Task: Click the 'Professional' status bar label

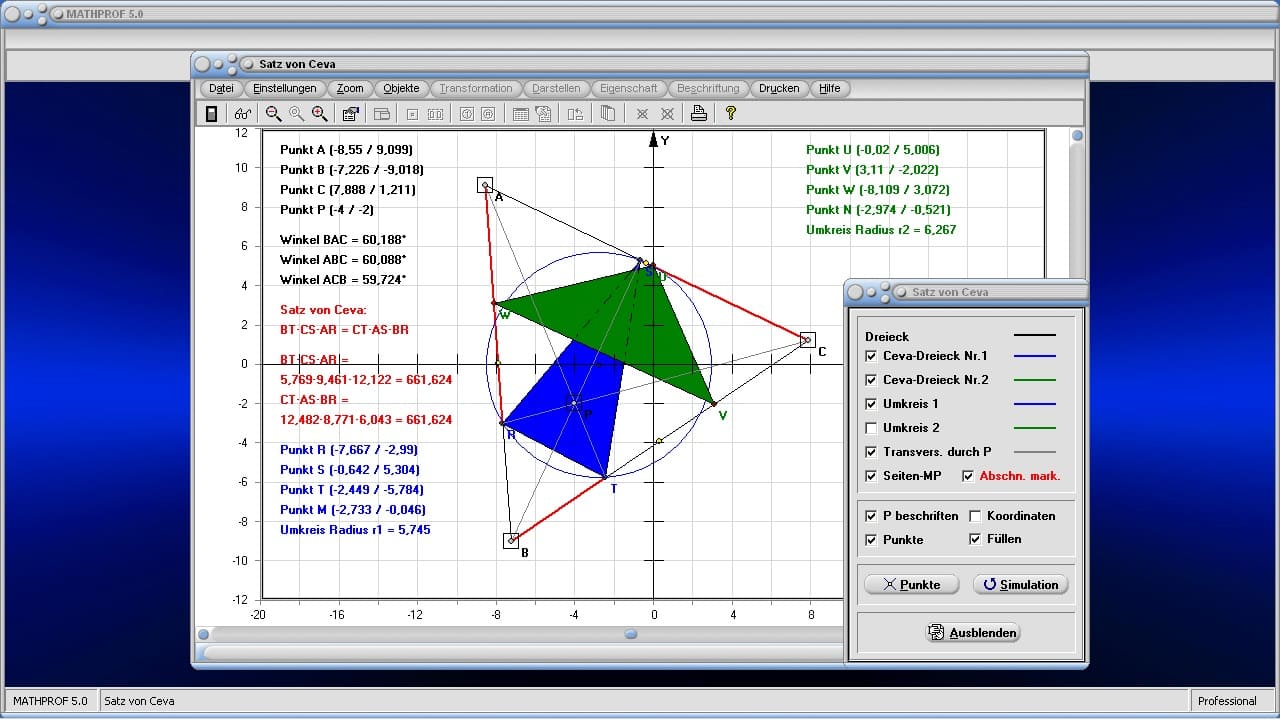Action: (1227, 701)
